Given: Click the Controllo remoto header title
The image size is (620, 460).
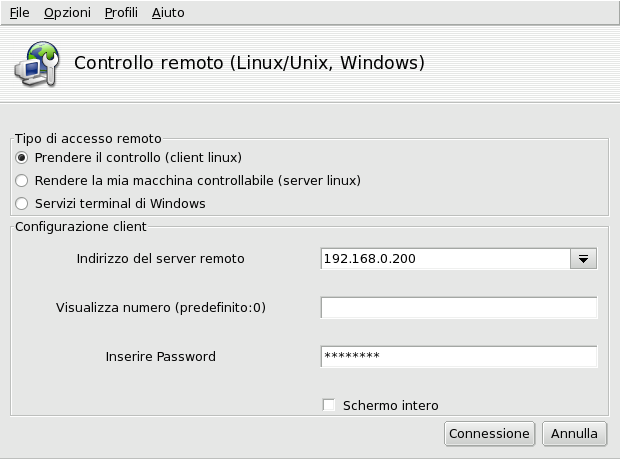Looking at the screenshot, I should click(250, 63).
